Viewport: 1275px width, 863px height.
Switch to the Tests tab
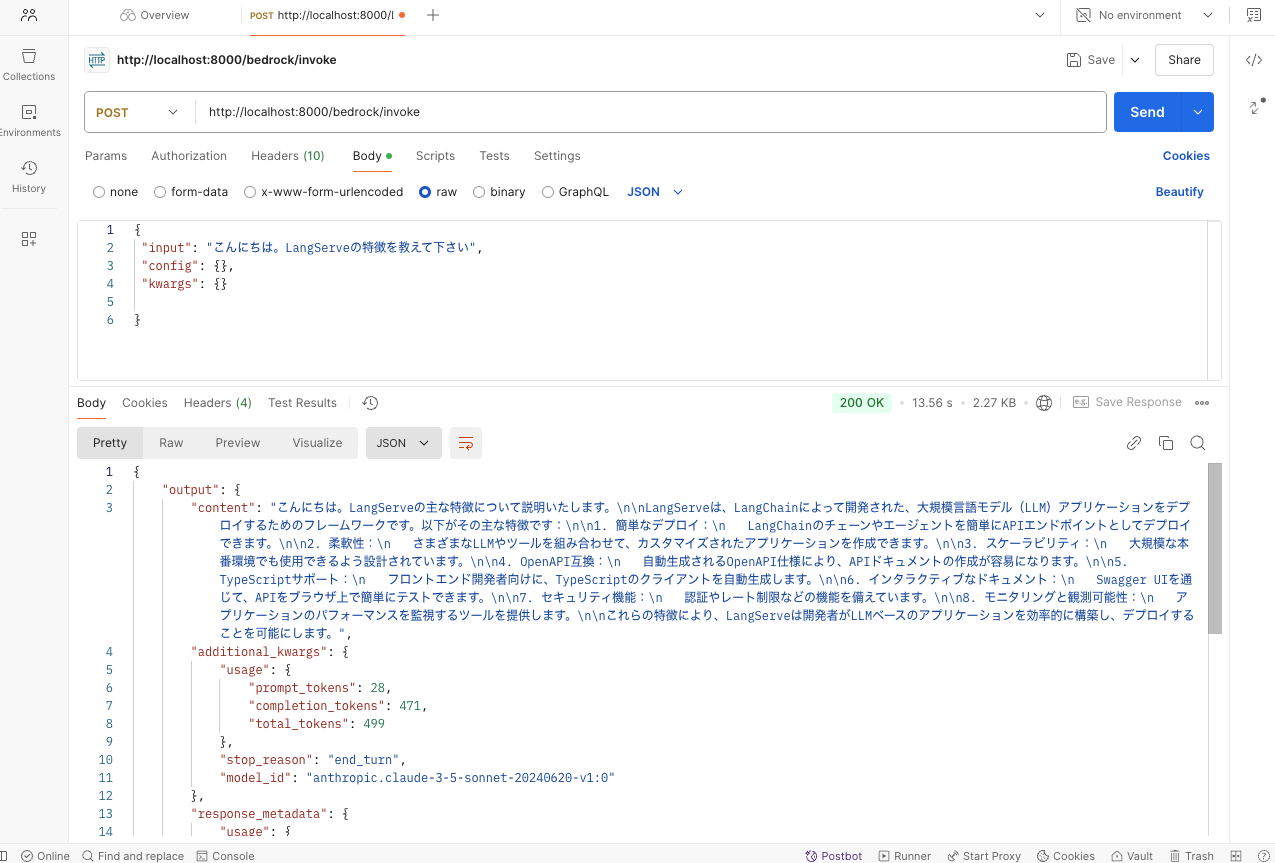tap(494, 156)
